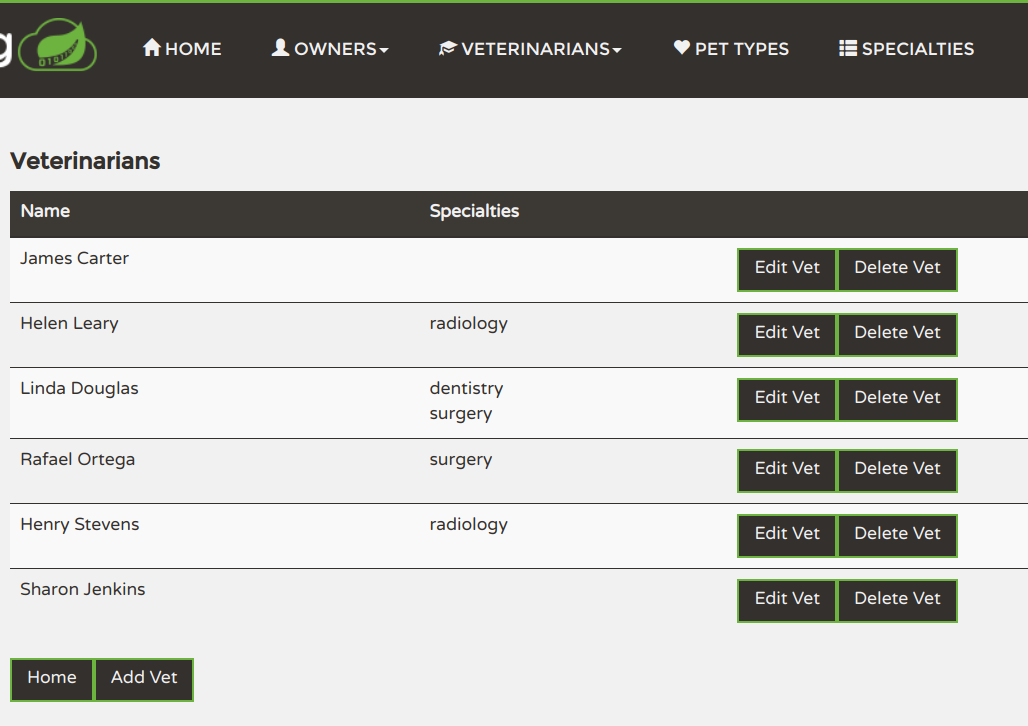Open the Pet Types page
Viewport: 1028px width, 726px height.
(730, 48)
